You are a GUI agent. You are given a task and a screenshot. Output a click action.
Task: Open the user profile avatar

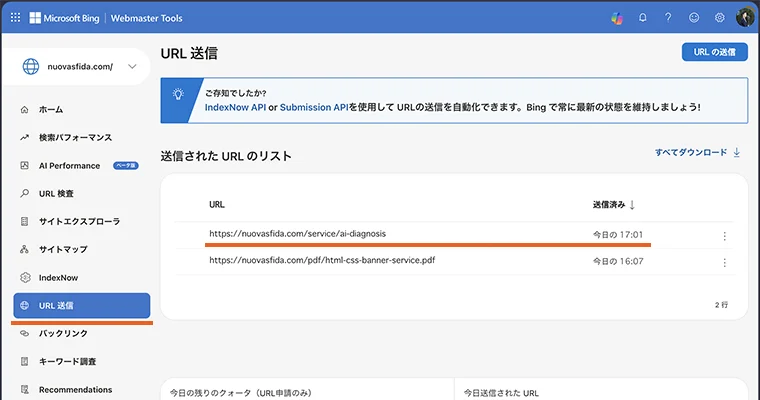(x=745, y=18)
